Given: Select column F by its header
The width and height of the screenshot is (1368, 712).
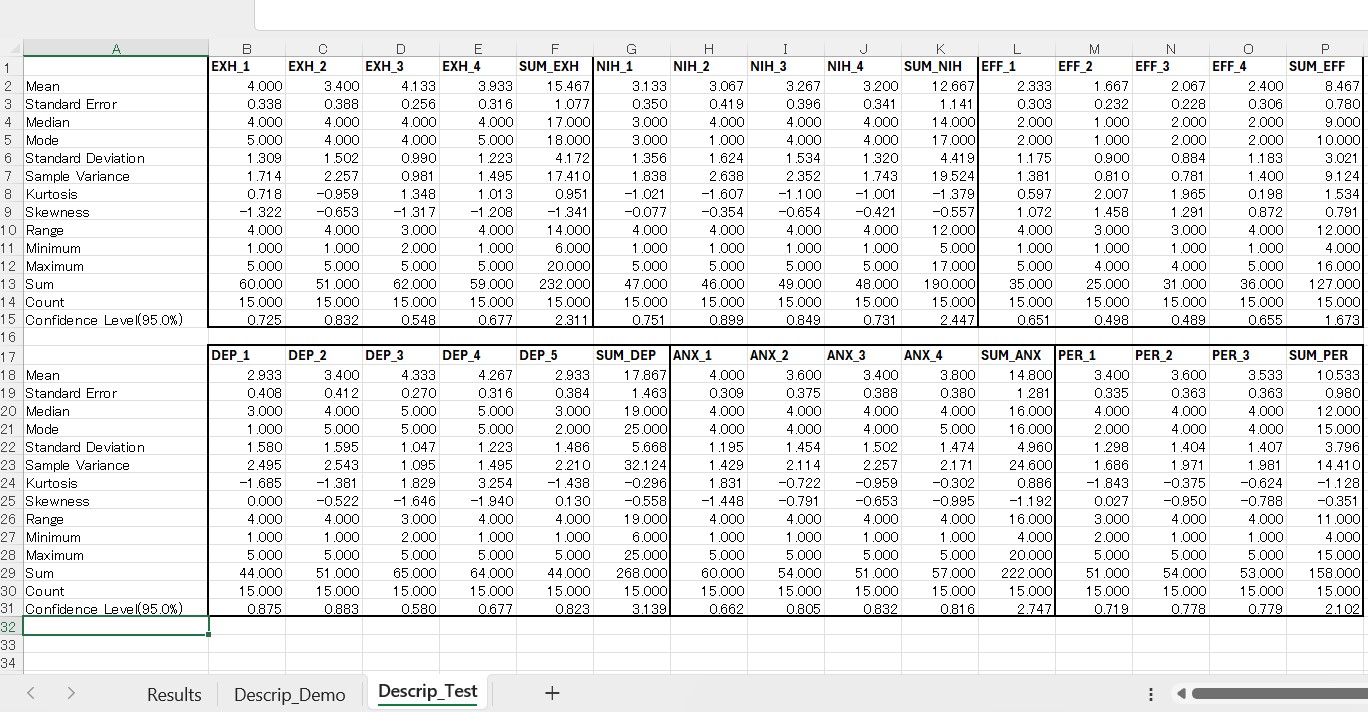Looking at the screenshot, I should pos(554,48).
